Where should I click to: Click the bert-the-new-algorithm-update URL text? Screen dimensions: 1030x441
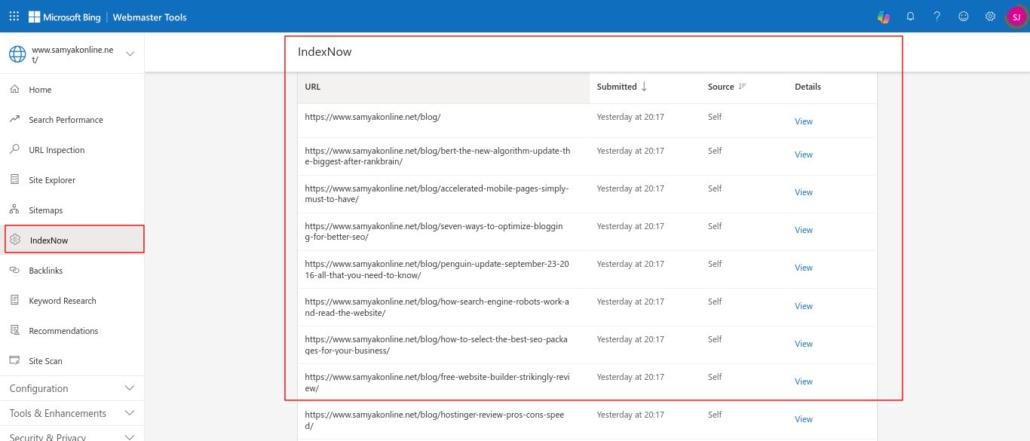pos(437,156)
